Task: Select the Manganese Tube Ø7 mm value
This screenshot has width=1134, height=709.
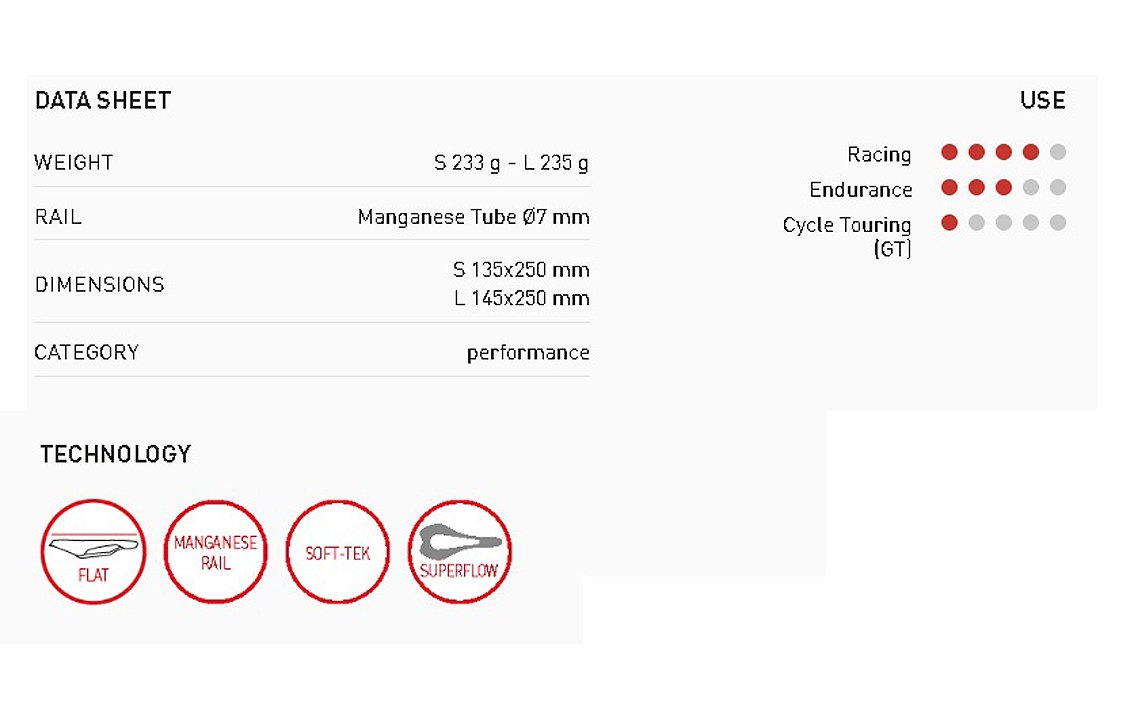Action: click(473, 216)
